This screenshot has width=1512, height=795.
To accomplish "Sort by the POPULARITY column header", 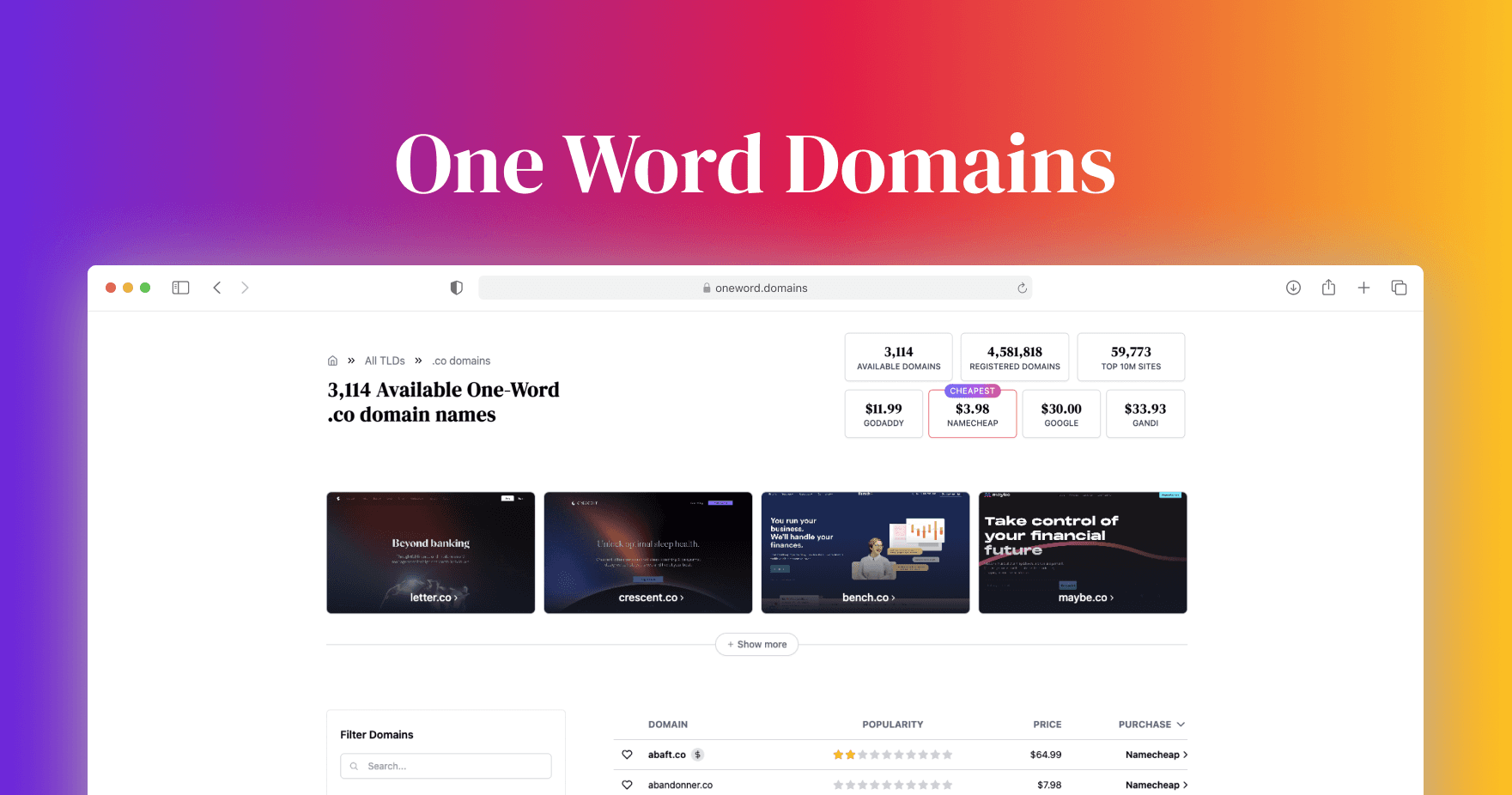I will [893, 725].
